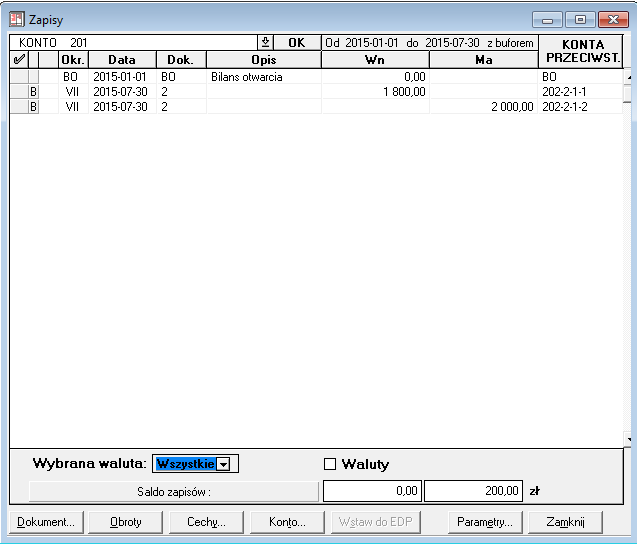This screenshot has height=544, width=637.
Task: Click the Parametry... button
Action: (x=485, y=522)
